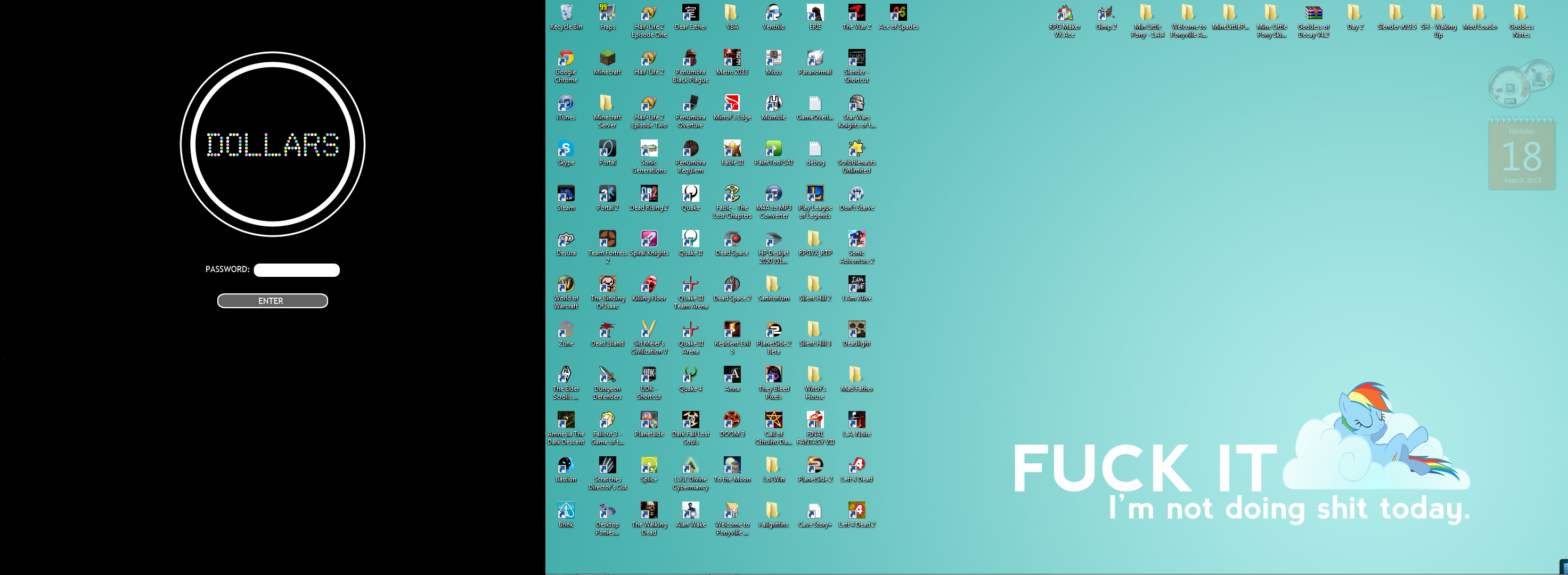Open Cave Story+ shortcut
The width and height of the screenshot is (1568, 575).
815,514
